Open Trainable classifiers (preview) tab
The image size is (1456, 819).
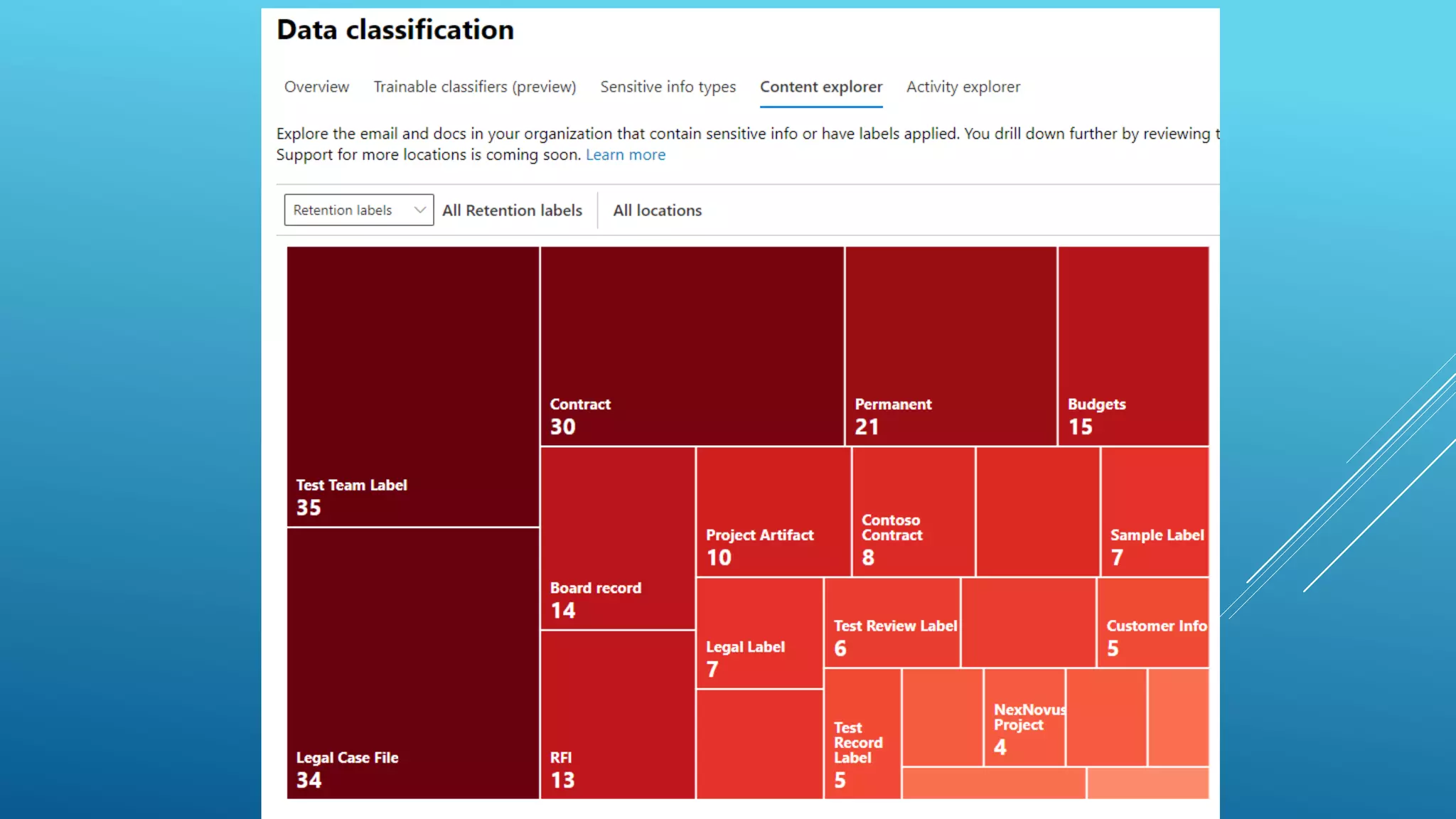474,87
